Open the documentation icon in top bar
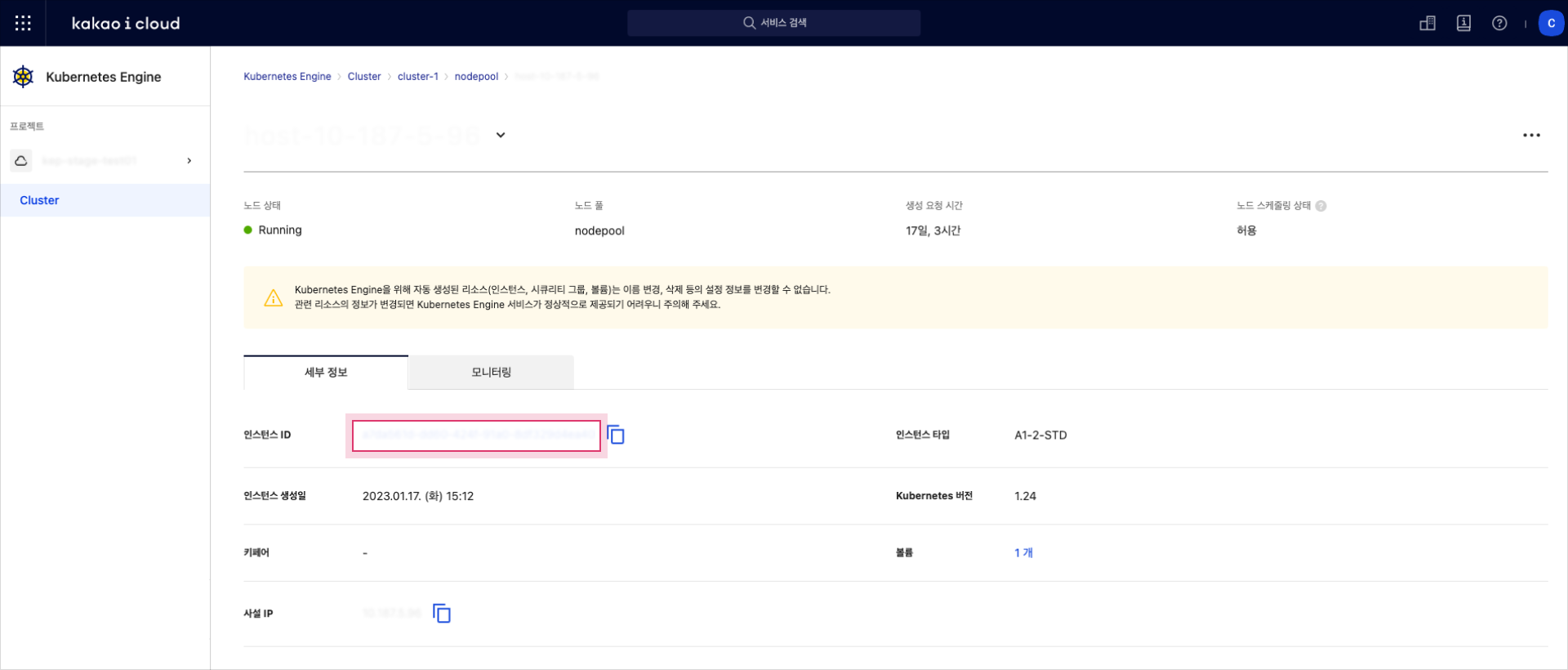The image size is (1568, 670). point(1463,23)
